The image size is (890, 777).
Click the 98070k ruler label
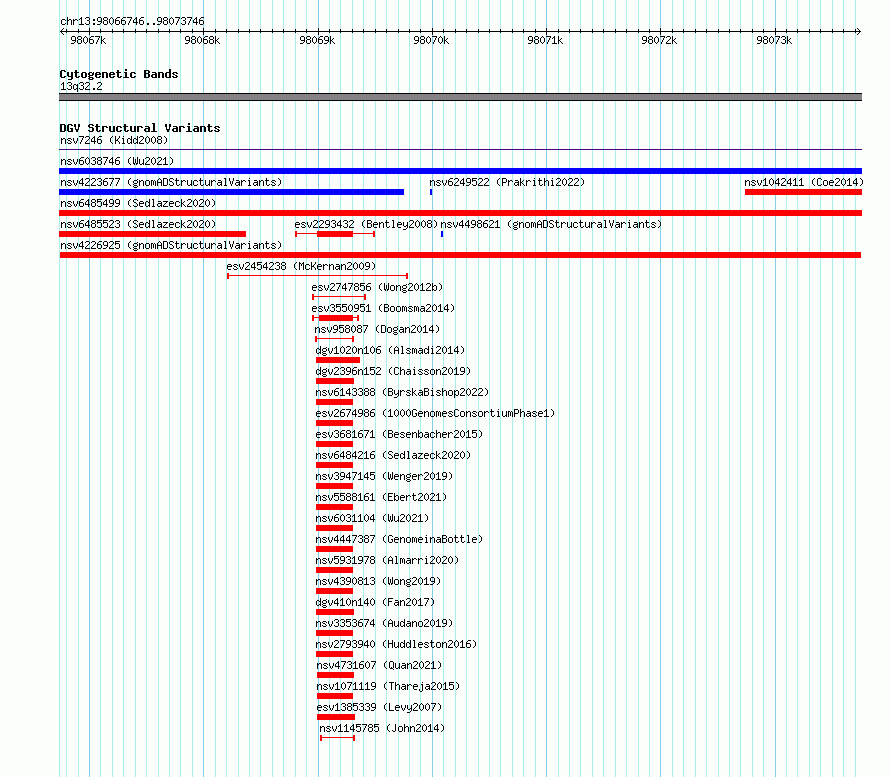coord(431,40)
